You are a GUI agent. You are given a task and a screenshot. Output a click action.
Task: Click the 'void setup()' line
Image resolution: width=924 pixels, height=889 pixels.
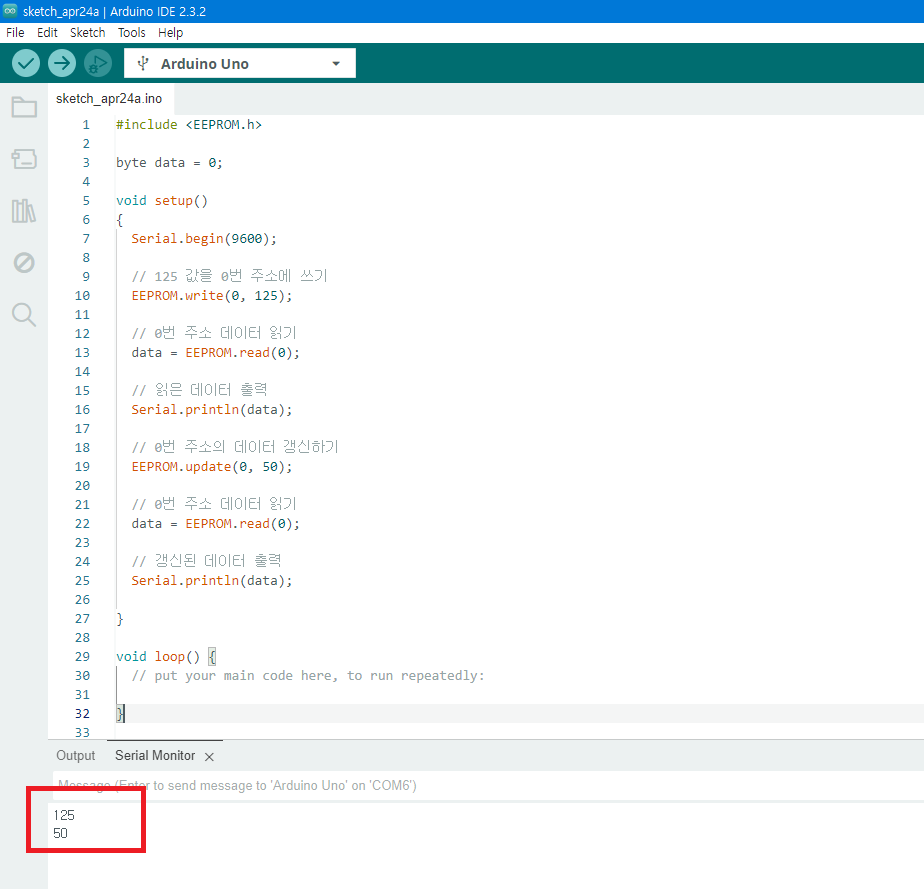point(161,200)
